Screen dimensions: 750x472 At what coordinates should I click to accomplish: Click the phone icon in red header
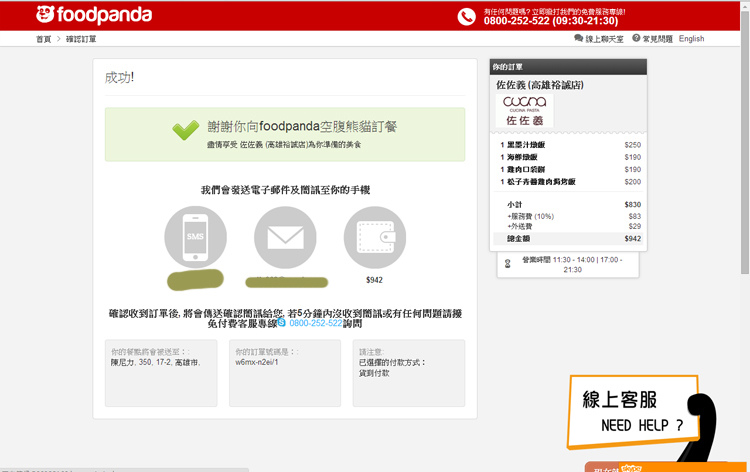tap(466, 17)
